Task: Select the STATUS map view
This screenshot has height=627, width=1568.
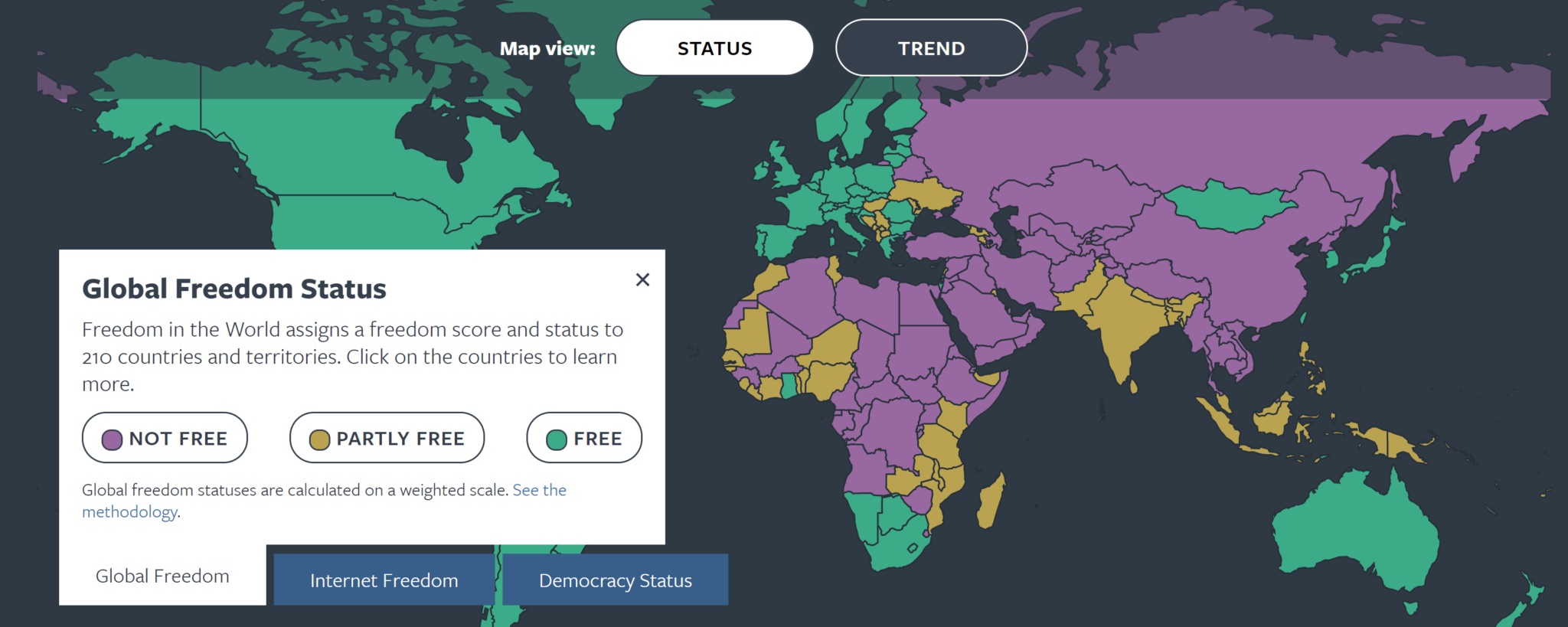Action: point(714,47)
